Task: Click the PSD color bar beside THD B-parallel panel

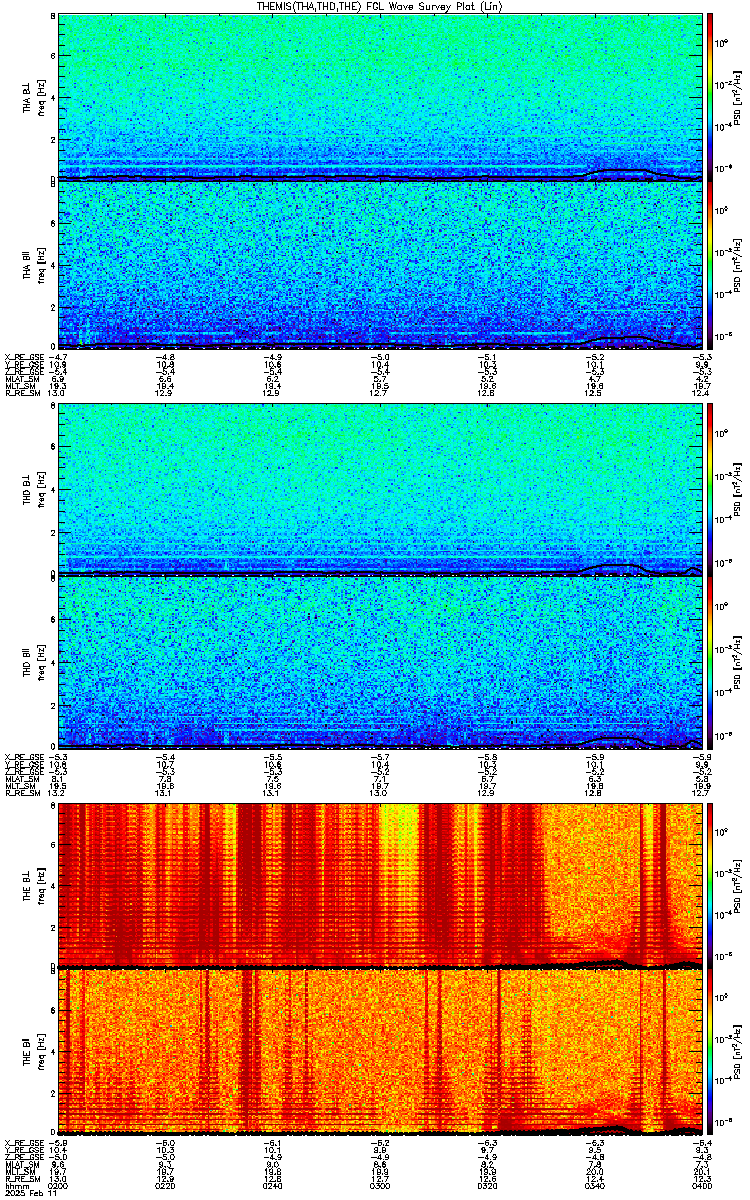Action: (711, 661)
